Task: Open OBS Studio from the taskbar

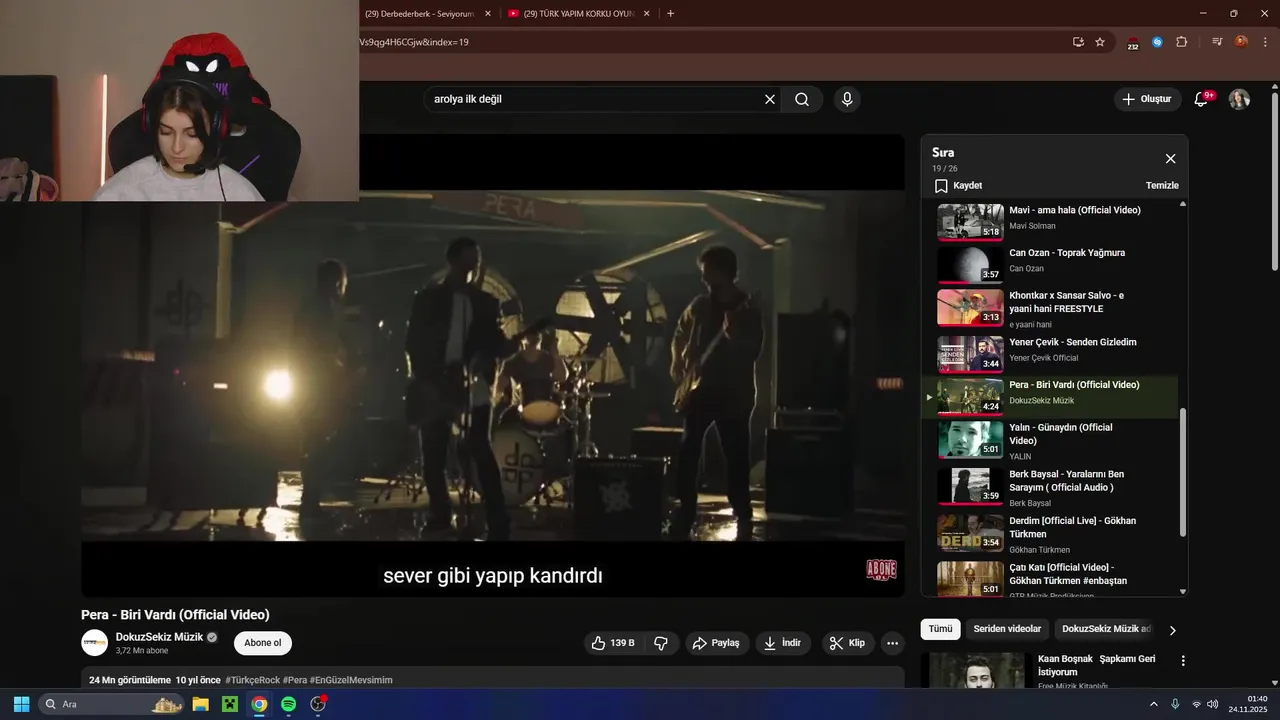Action: (x=318, y=704)
